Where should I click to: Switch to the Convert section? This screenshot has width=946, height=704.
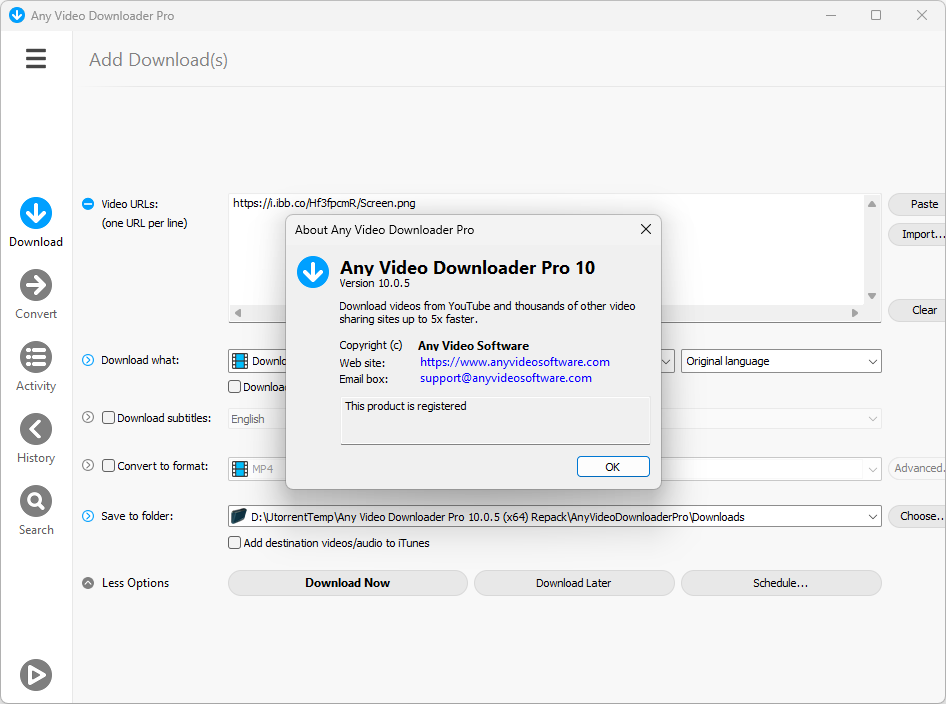click(x=36, y=294)
